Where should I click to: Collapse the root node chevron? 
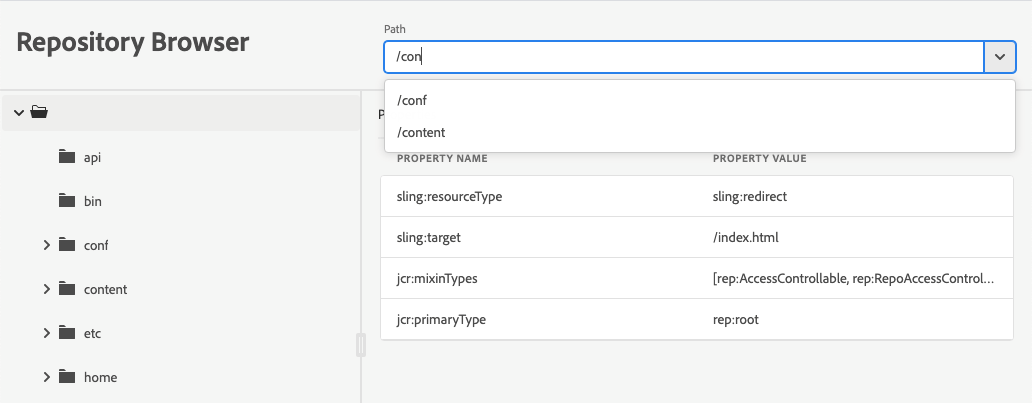(x=19, y=112)
